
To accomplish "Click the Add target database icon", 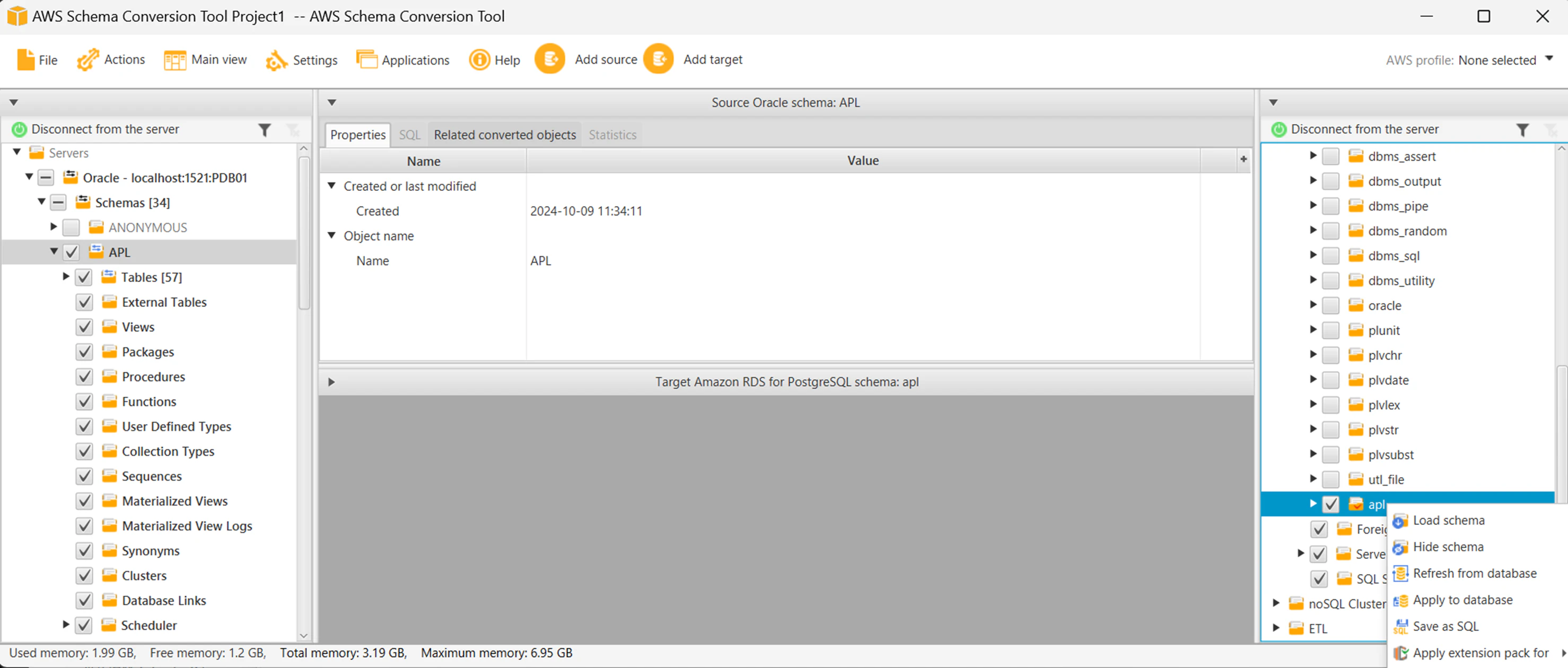I will coord(659,59).
